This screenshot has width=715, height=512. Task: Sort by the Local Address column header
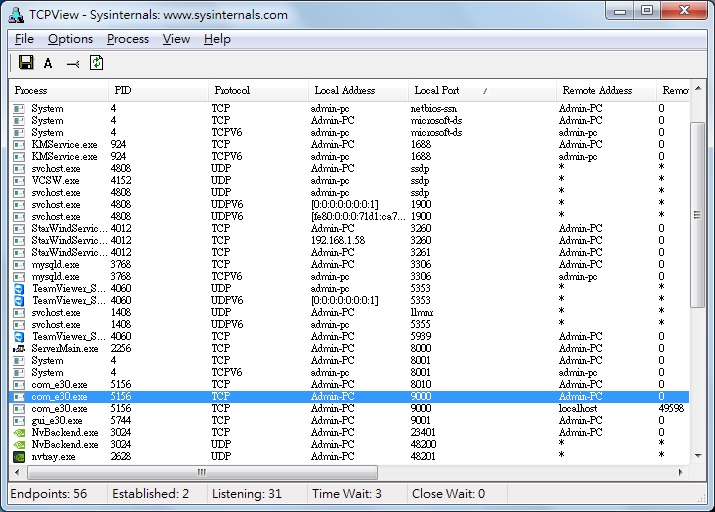coord(358,90)
